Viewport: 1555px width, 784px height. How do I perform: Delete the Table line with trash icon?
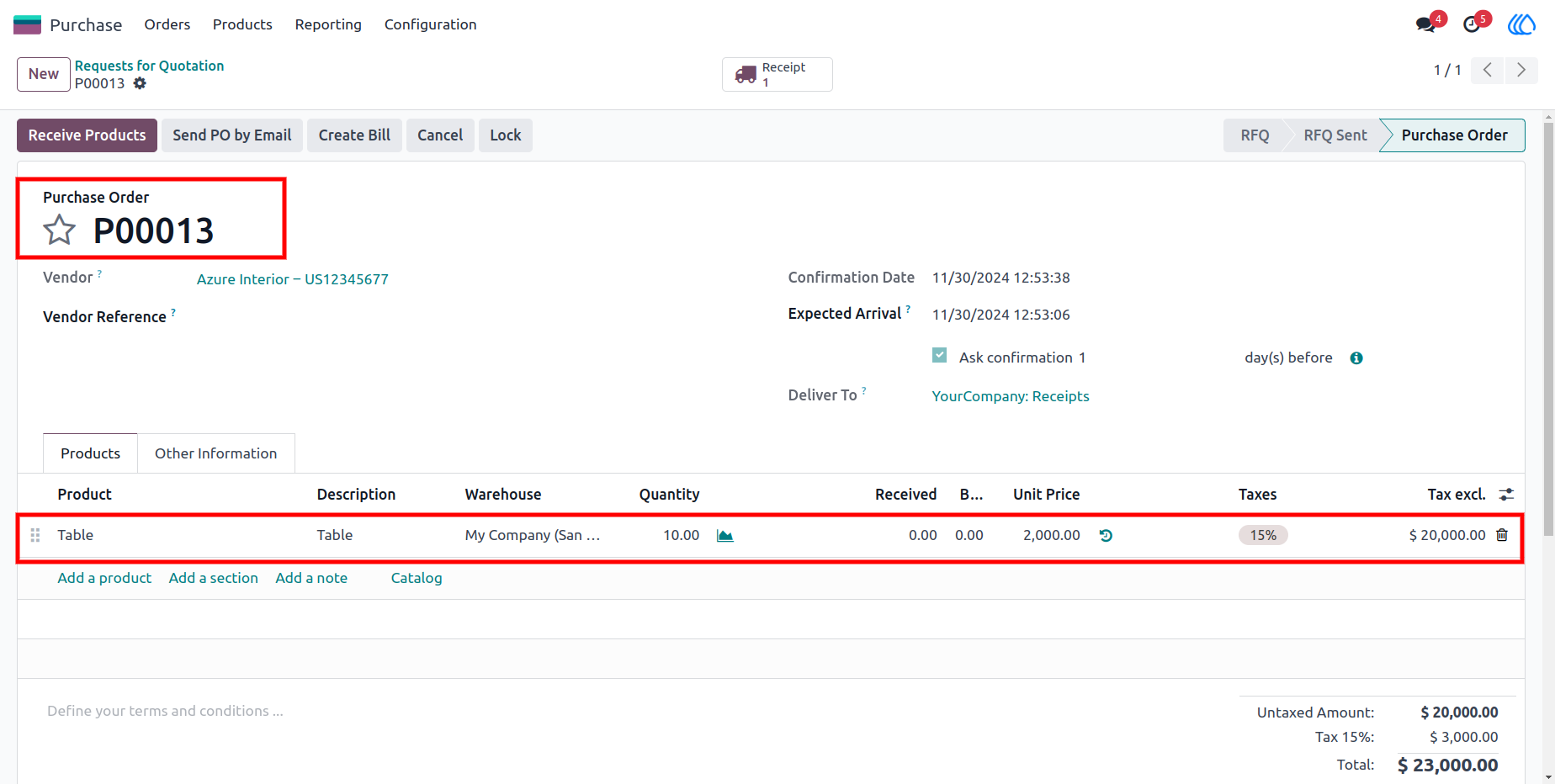1502,535
